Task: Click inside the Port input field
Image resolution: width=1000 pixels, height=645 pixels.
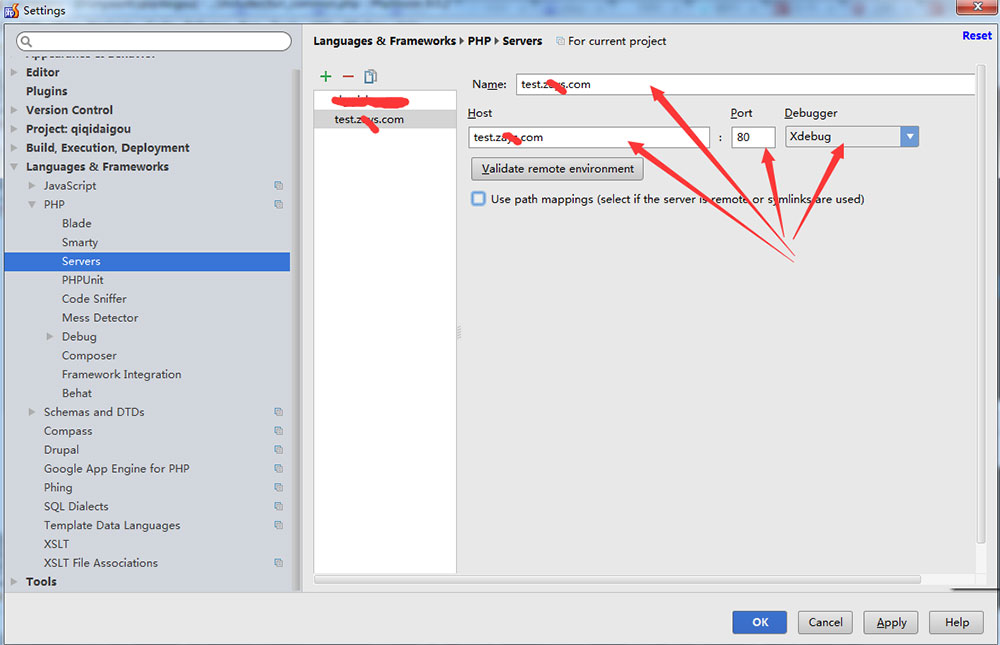Action: click(753, 136)
